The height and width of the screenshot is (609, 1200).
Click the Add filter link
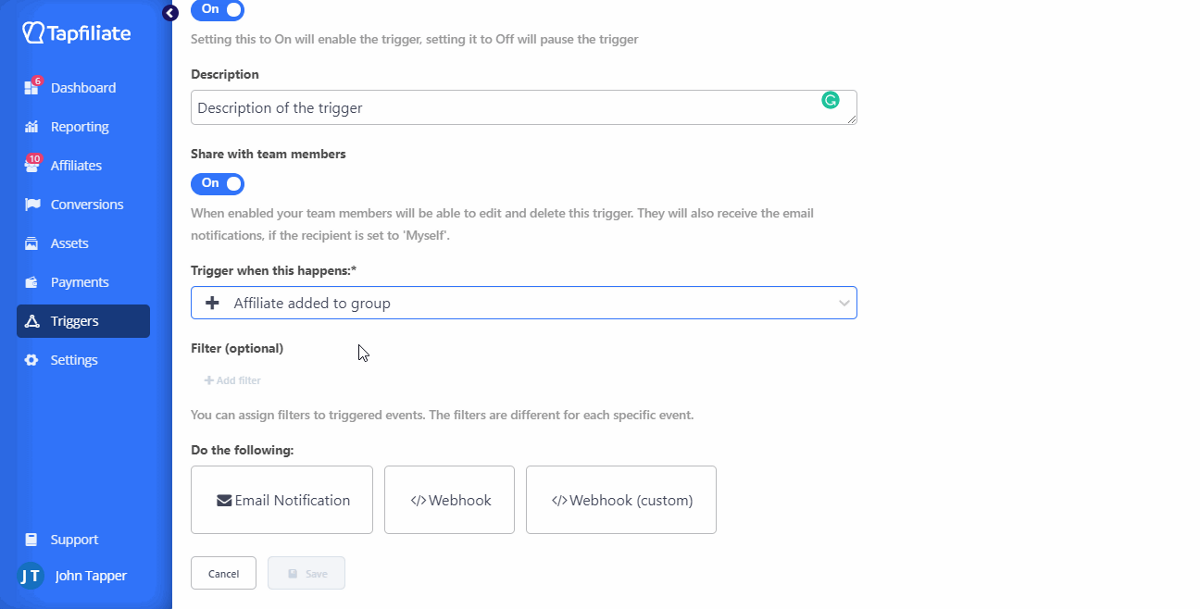coord(233,381)
